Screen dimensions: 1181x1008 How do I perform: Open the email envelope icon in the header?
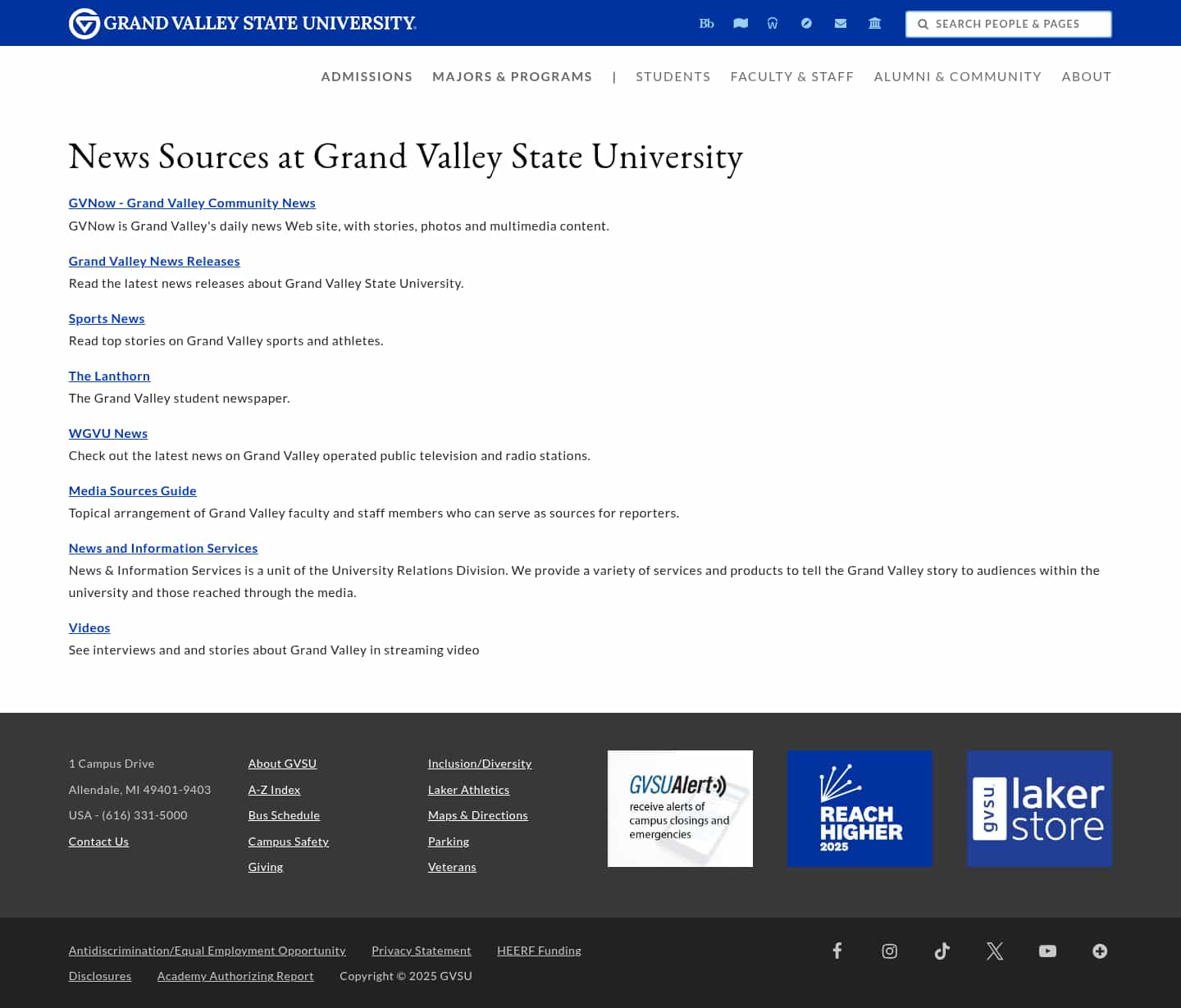(840, 23)
